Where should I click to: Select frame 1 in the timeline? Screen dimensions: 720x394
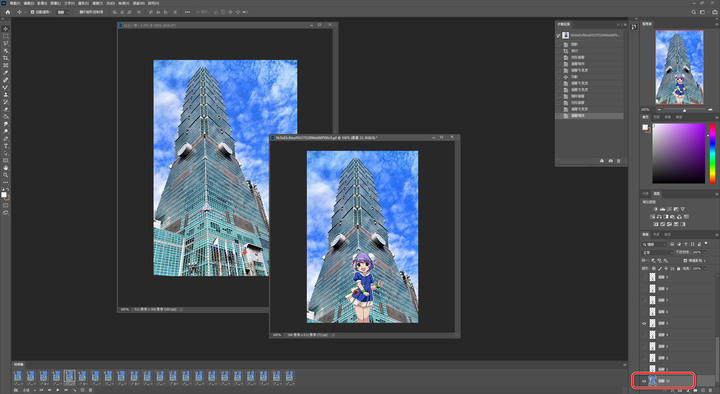17,377
